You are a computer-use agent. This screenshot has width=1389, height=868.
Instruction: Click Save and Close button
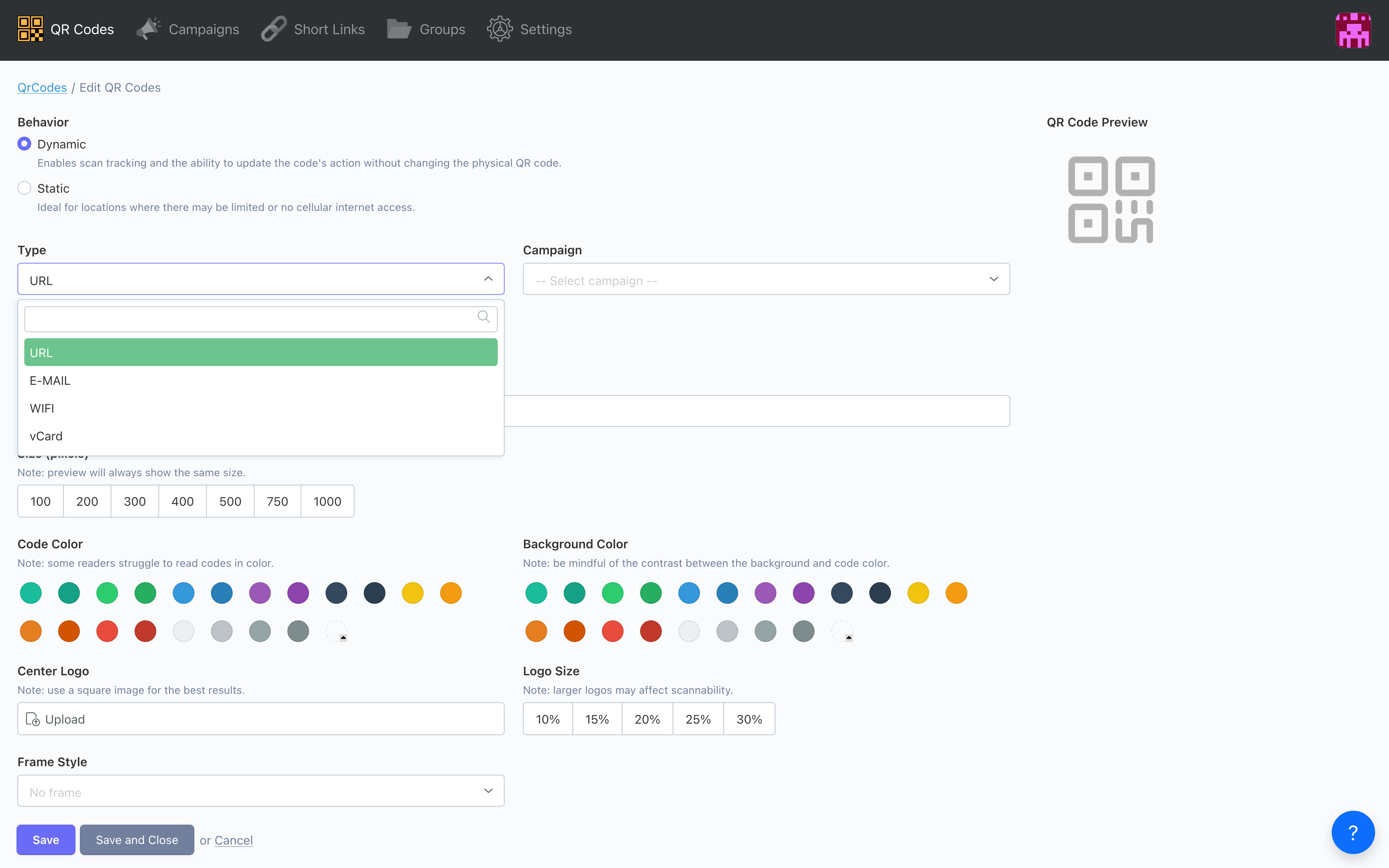point(137,840)
